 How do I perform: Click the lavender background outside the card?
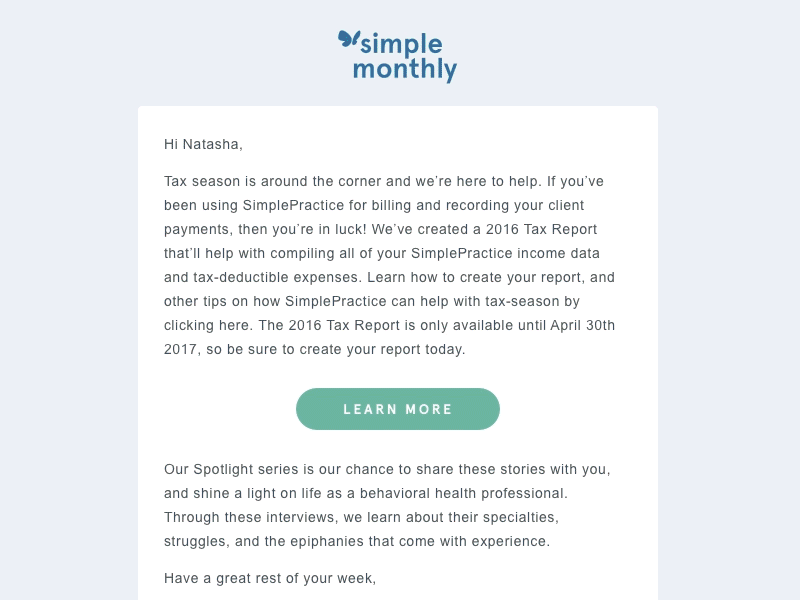tap(60, 300)
